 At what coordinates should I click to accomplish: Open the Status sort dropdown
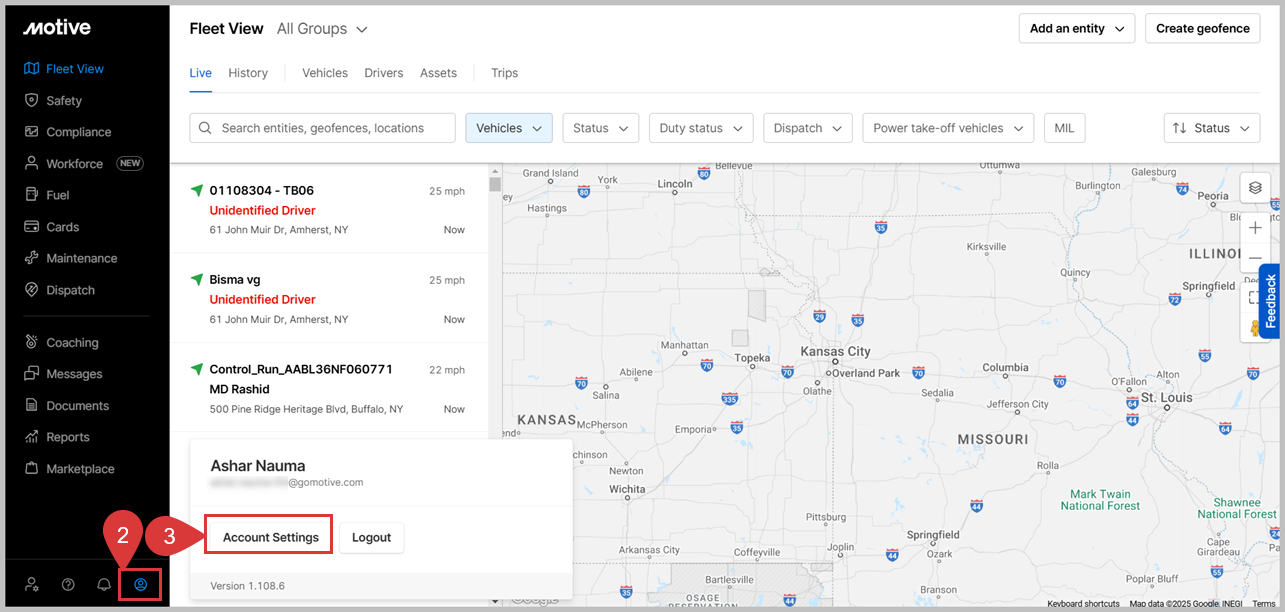1211,128
